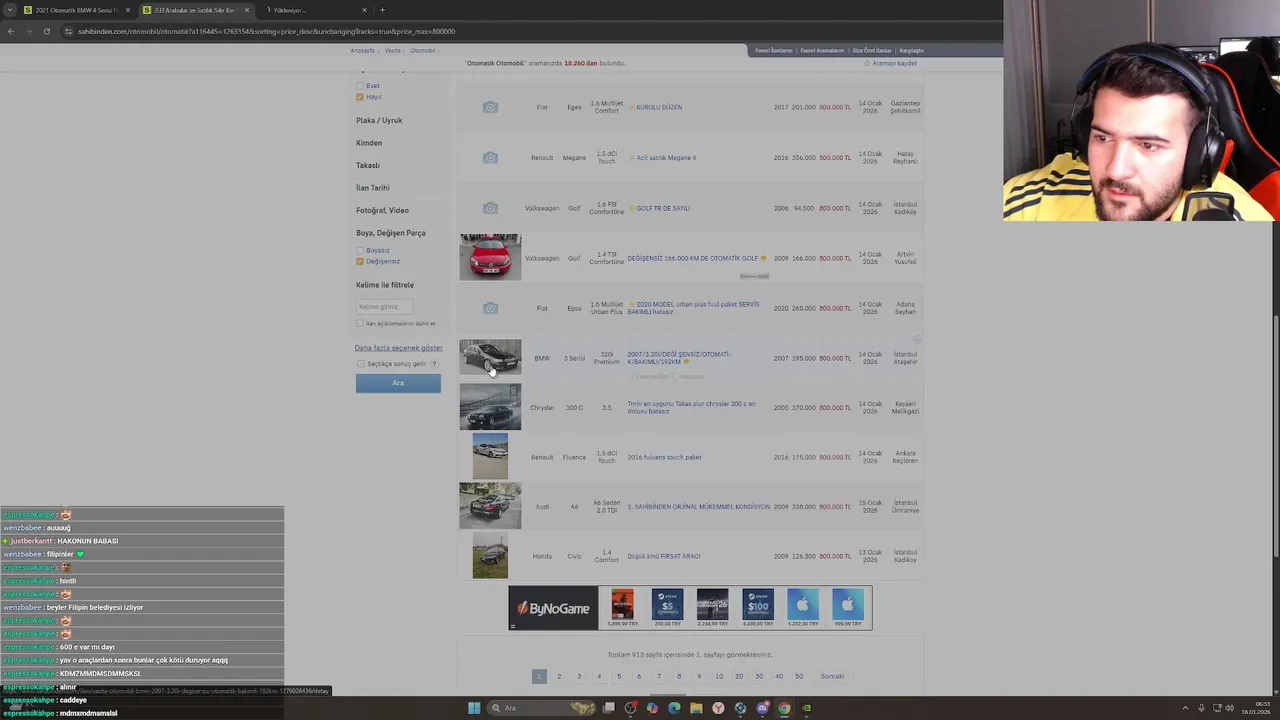Expand the Plaka / Uyruk filter

[x=379, y=120]
